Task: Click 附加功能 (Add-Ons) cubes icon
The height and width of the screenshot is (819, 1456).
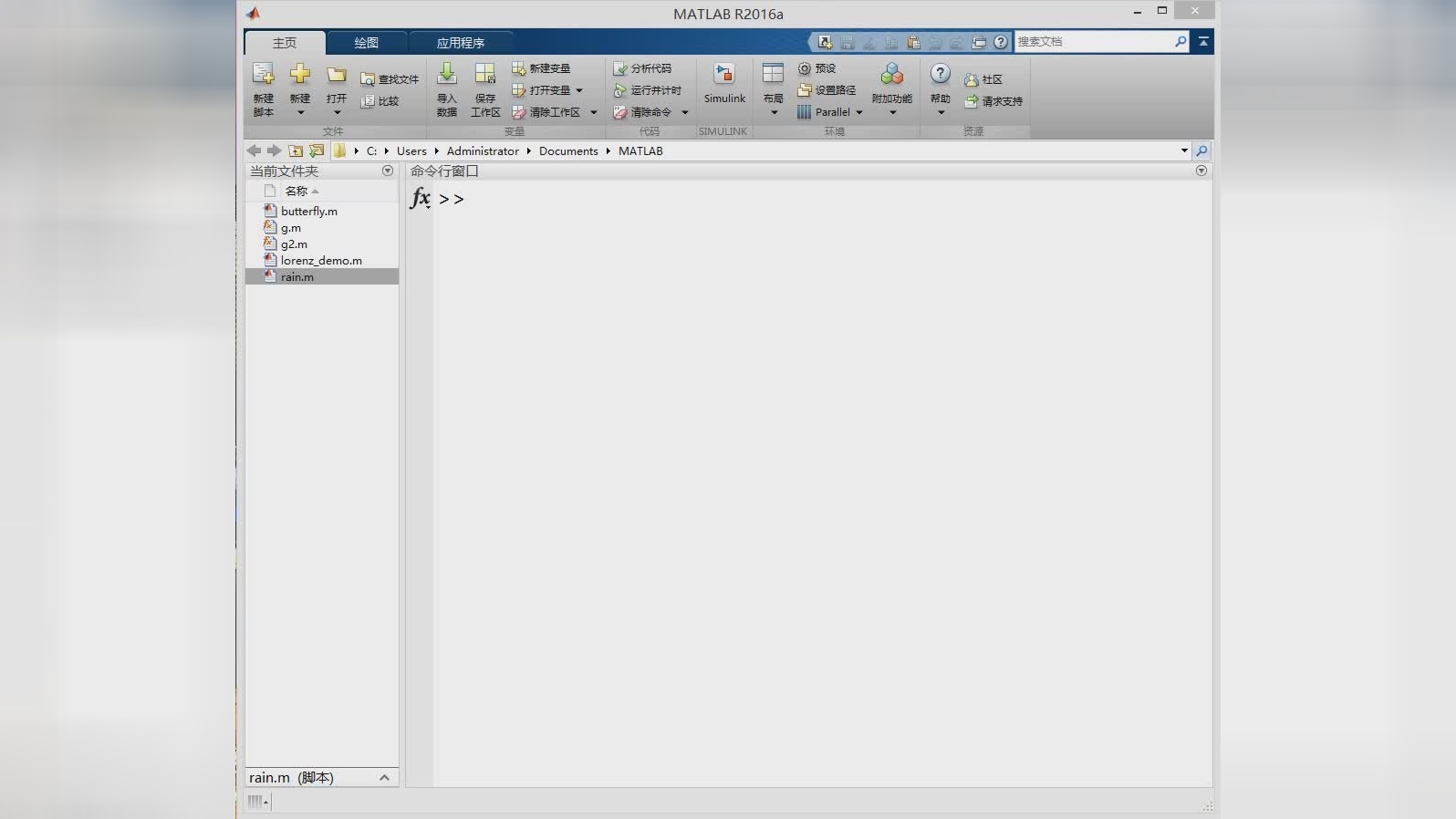Action: [x=892, y=75]
